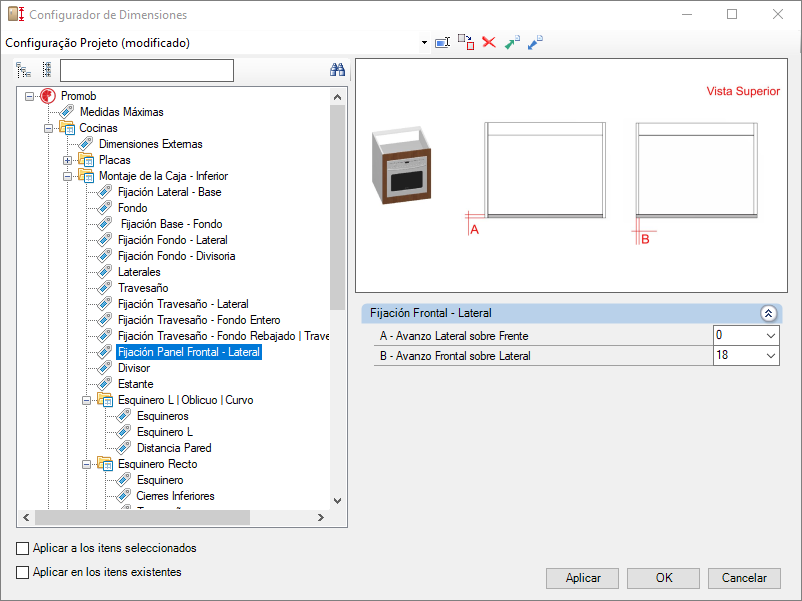
Task: Open the A - Avanzo Lateral value dropdown
Action: coord(771,336)
